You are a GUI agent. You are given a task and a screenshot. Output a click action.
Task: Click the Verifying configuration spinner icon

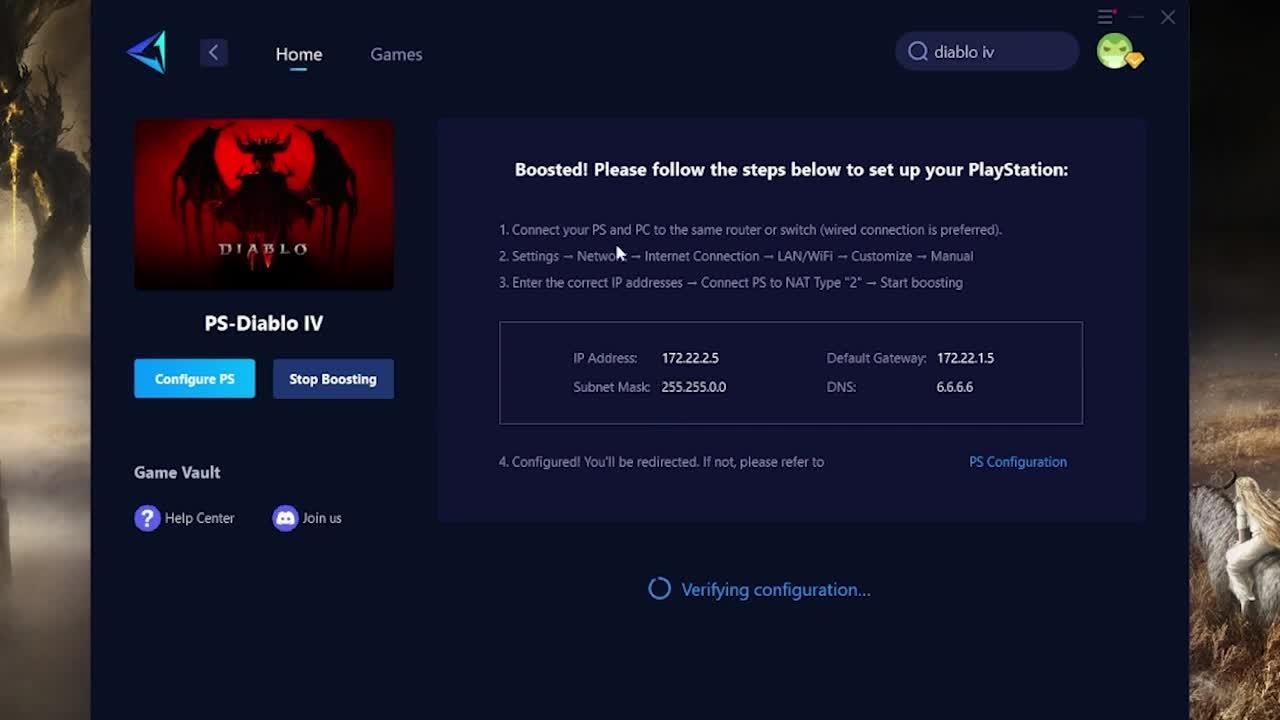click(659, 589)
